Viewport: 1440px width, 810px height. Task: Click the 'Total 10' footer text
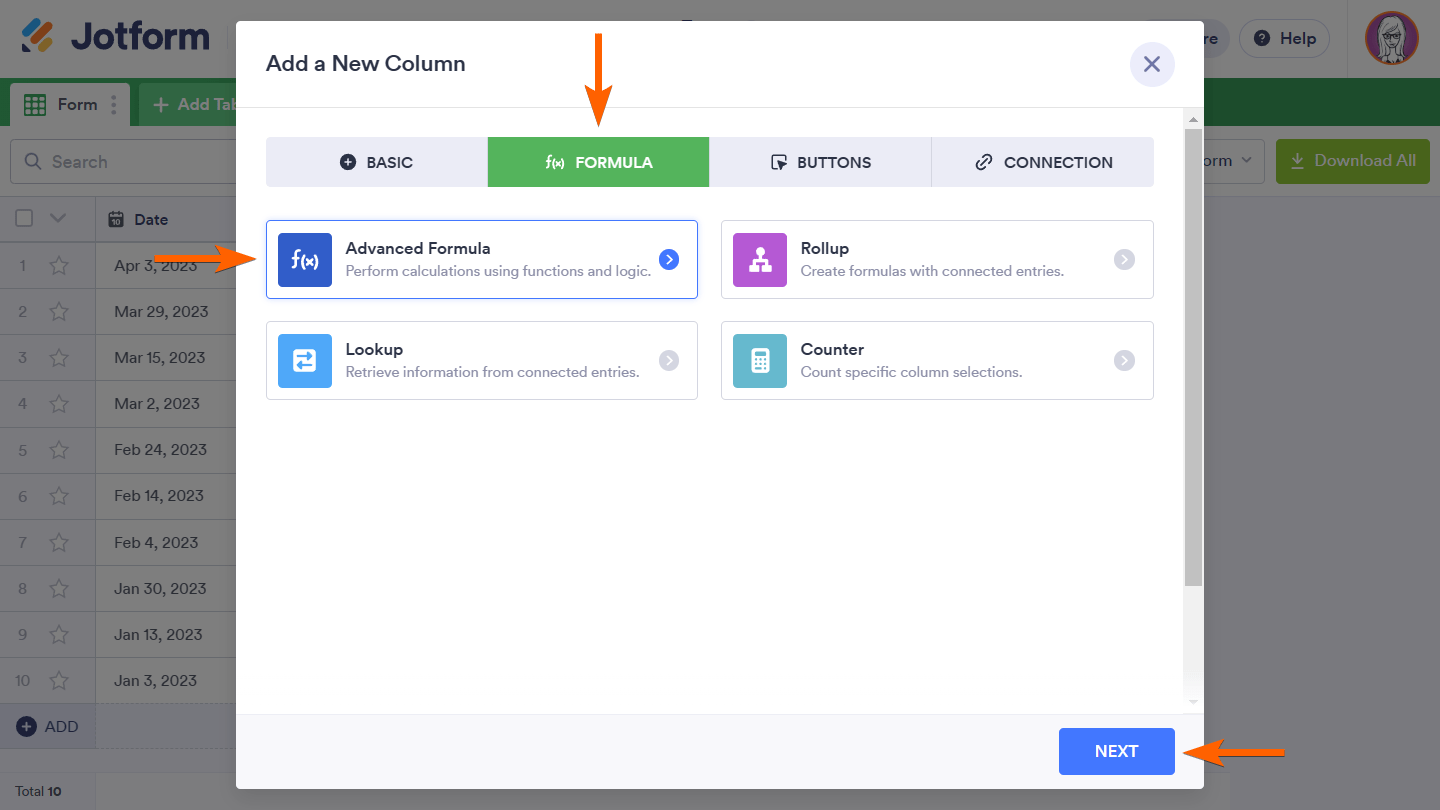click(38, 791)
